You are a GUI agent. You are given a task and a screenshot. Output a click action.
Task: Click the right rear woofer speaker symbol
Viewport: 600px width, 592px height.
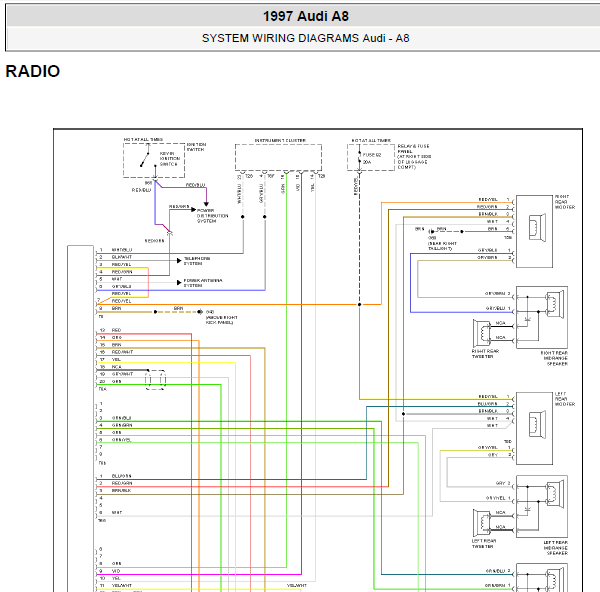point(537,227)
